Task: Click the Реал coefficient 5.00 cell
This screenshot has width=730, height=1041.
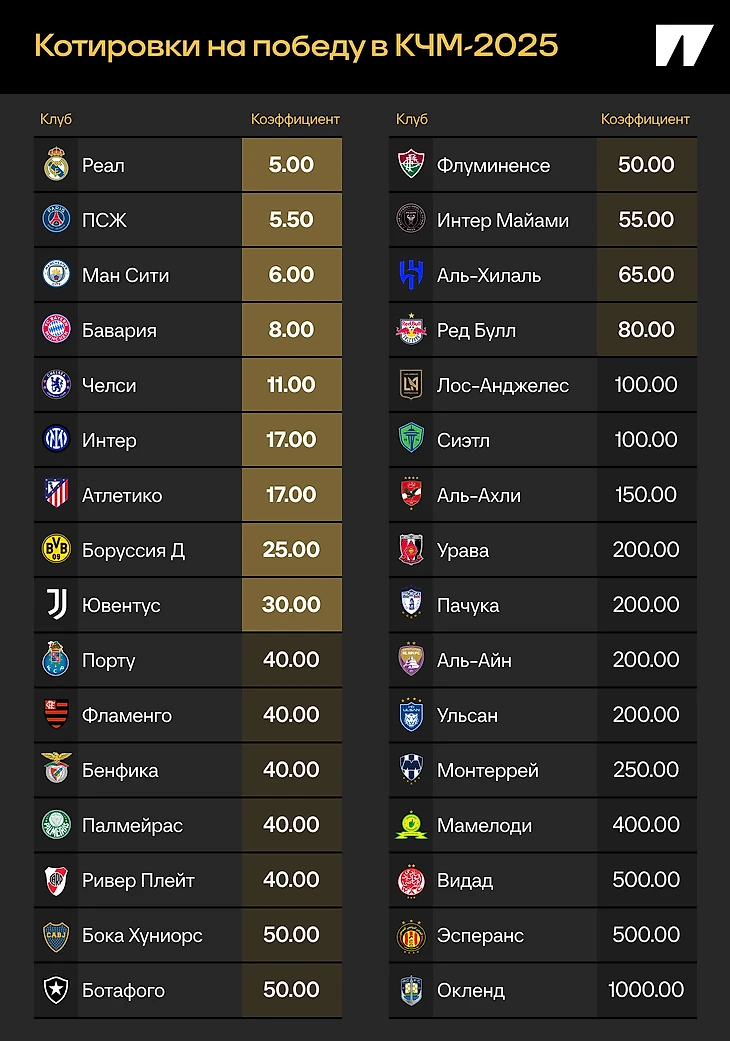Action: pyautogui.click(x=292, y=165)
